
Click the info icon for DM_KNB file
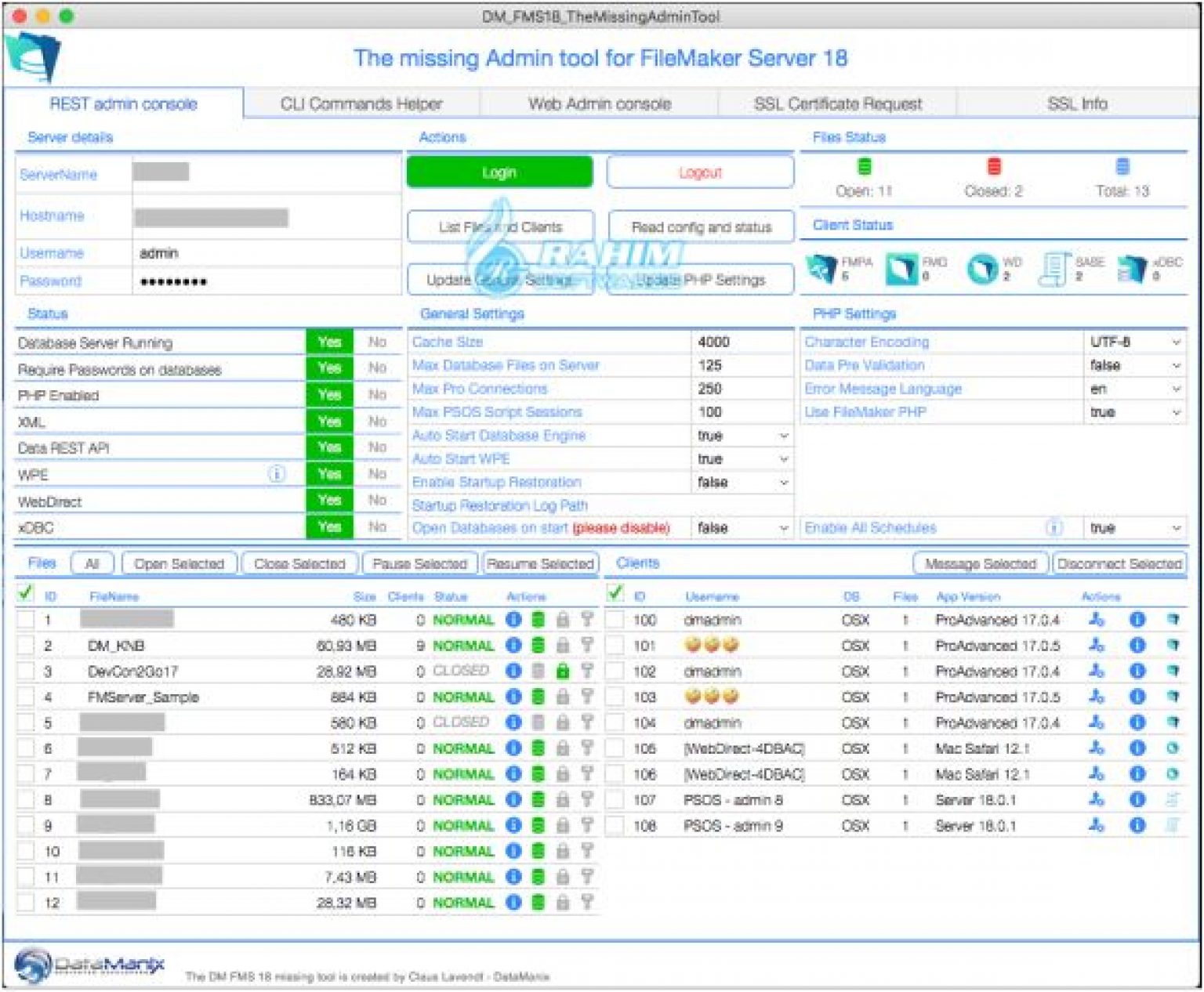(513, 646)
